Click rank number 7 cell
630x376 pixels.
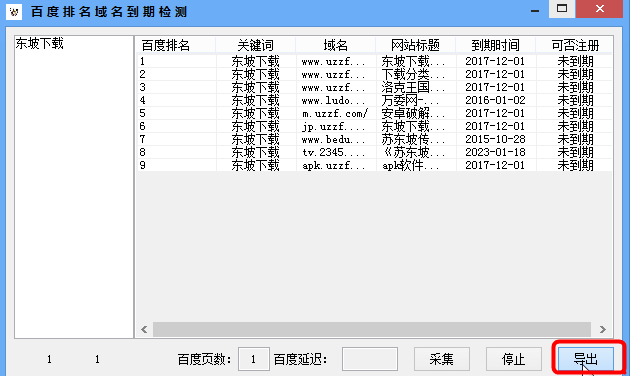coord(143,139)
